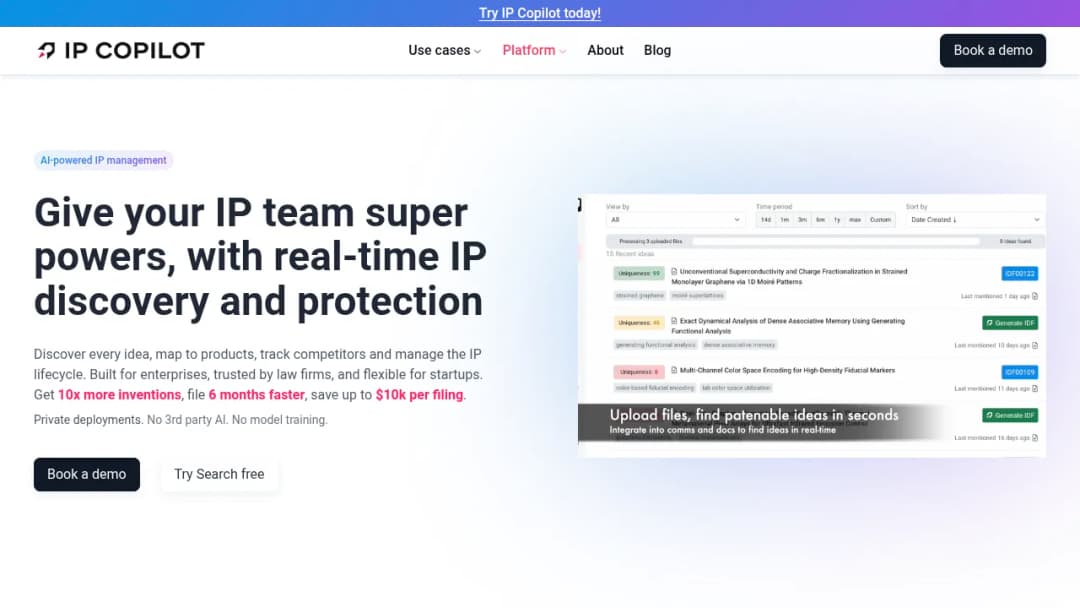Click the 'generating functional analysis' tag

pyautogui.click(x=655, y=345)
